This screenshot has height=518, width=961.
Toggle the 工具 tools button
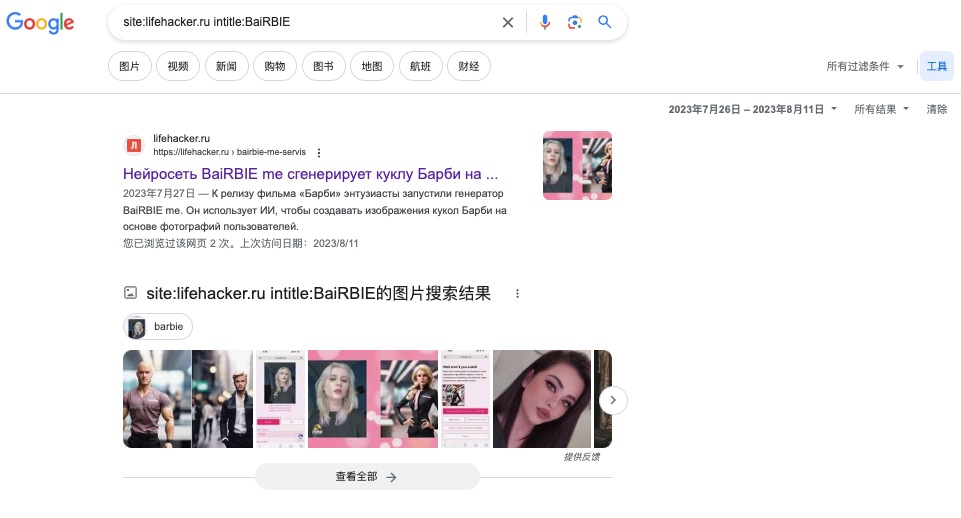tap(936, 66)
